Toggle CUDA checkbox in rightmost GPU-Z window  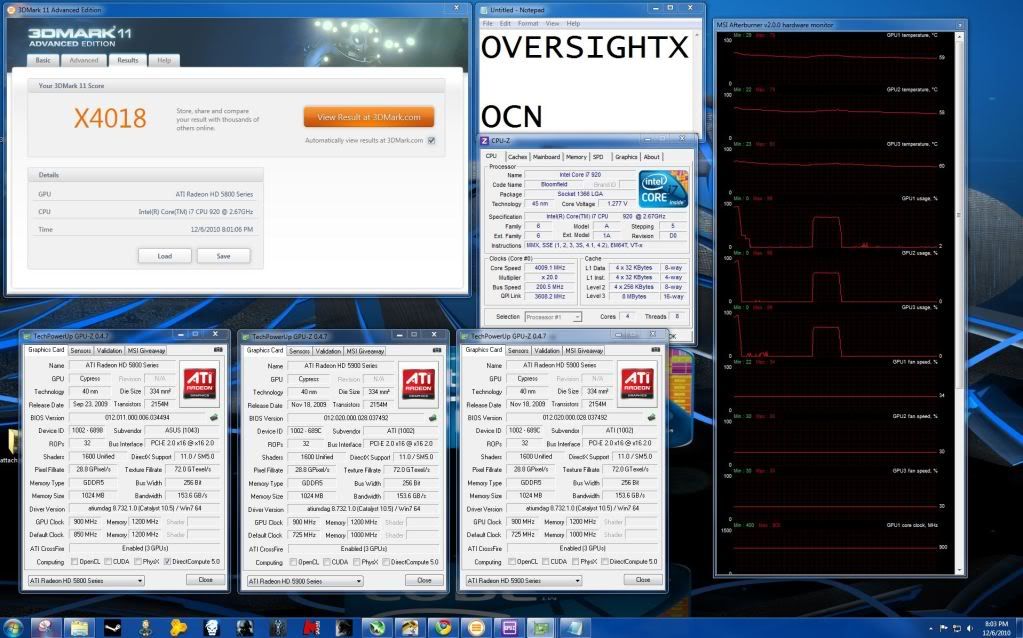click(545, 561)
